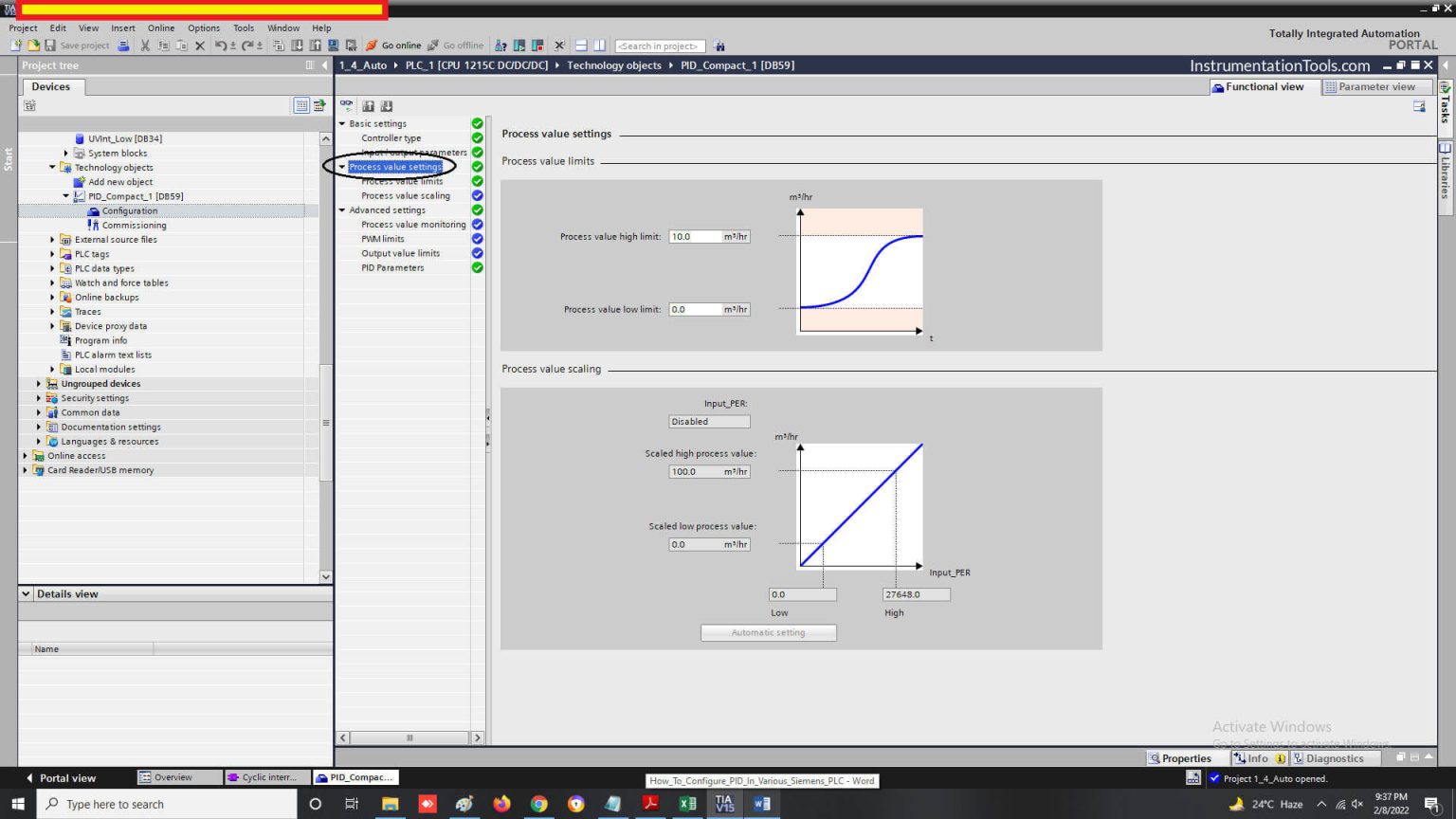
Task: Click the delete X icon in toolbar
Action: (200, 45)
